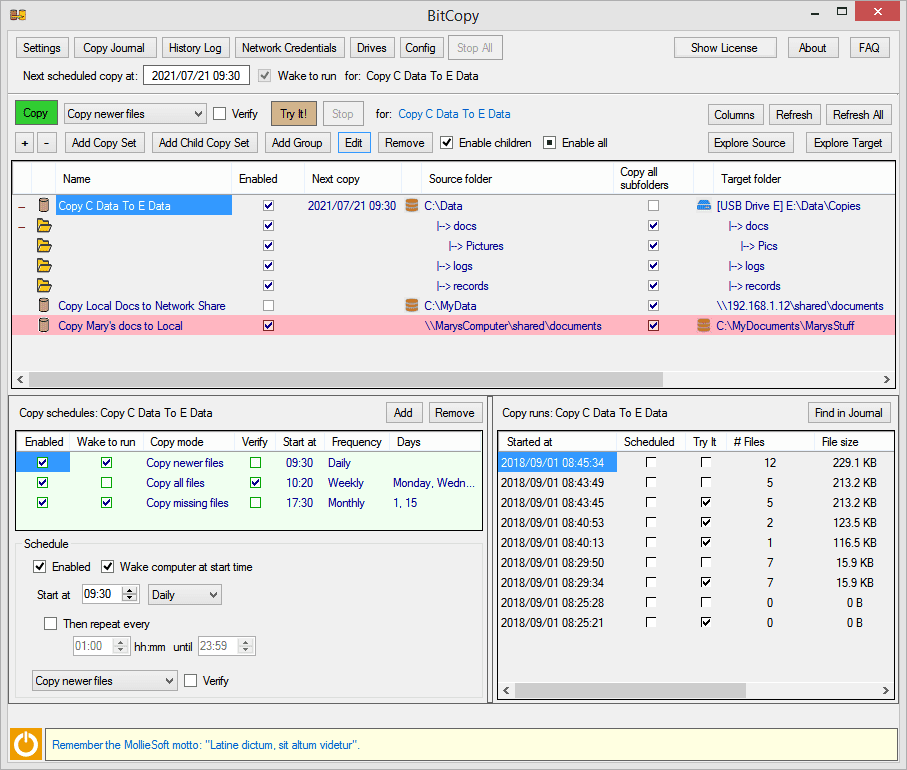
Task: Click the copy sets horizontal scrollbar
Action: [x=345, y=380]
